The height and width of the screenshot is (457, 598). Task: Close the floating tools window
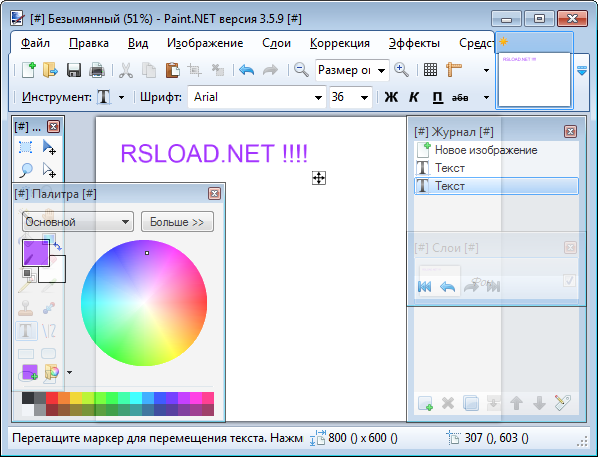(53, 126)
